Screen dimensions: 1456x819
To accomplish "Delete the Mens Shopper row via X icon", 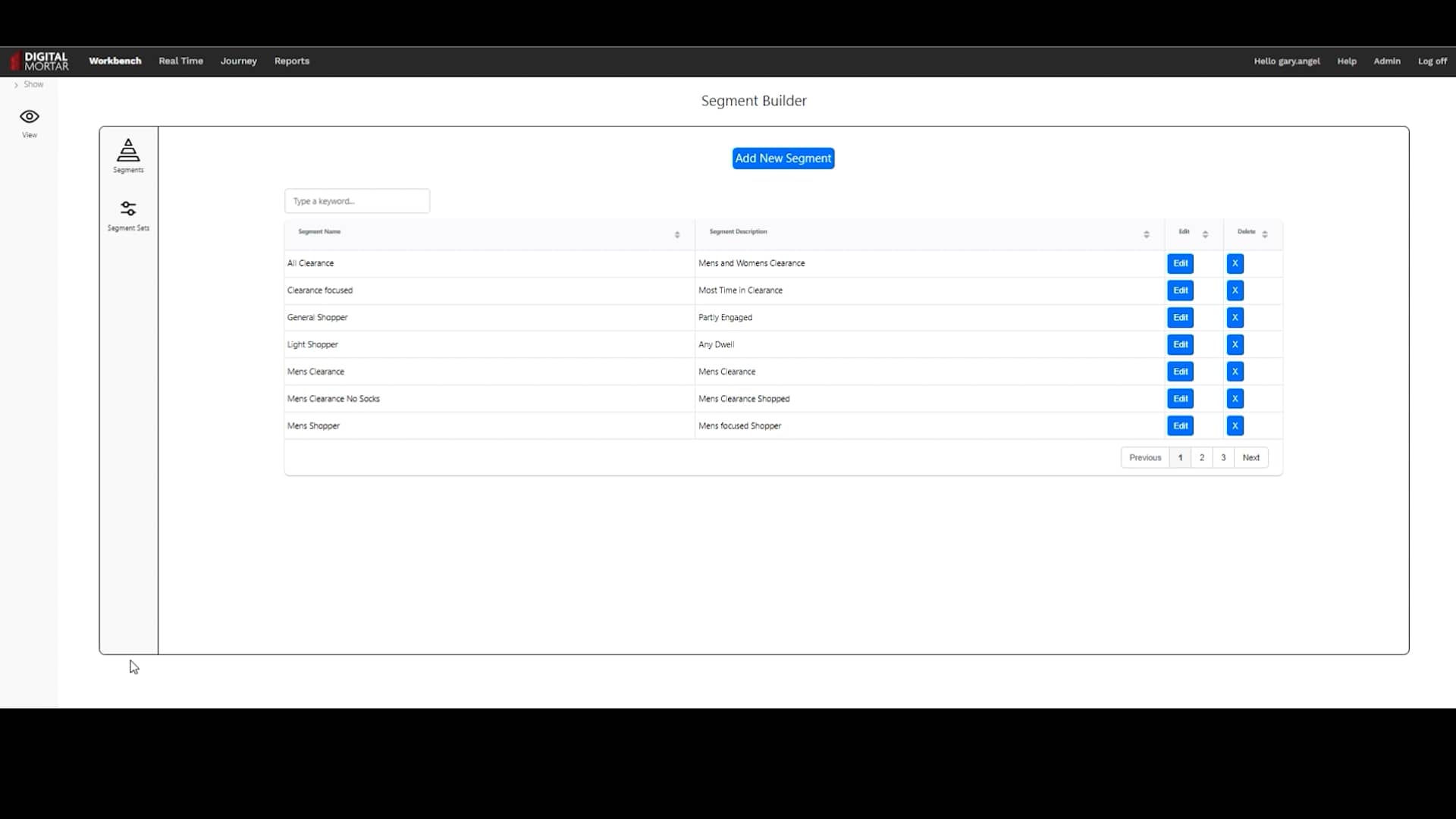I will 1234,425.
